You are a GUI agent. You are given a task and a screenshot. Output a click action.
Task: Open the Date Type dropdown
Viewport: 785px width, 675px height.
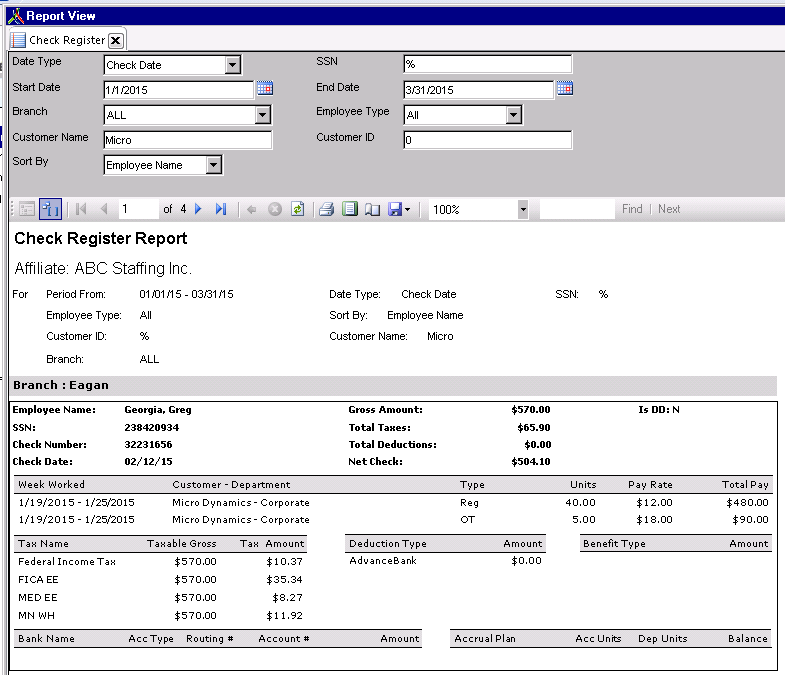pos(233,65)
